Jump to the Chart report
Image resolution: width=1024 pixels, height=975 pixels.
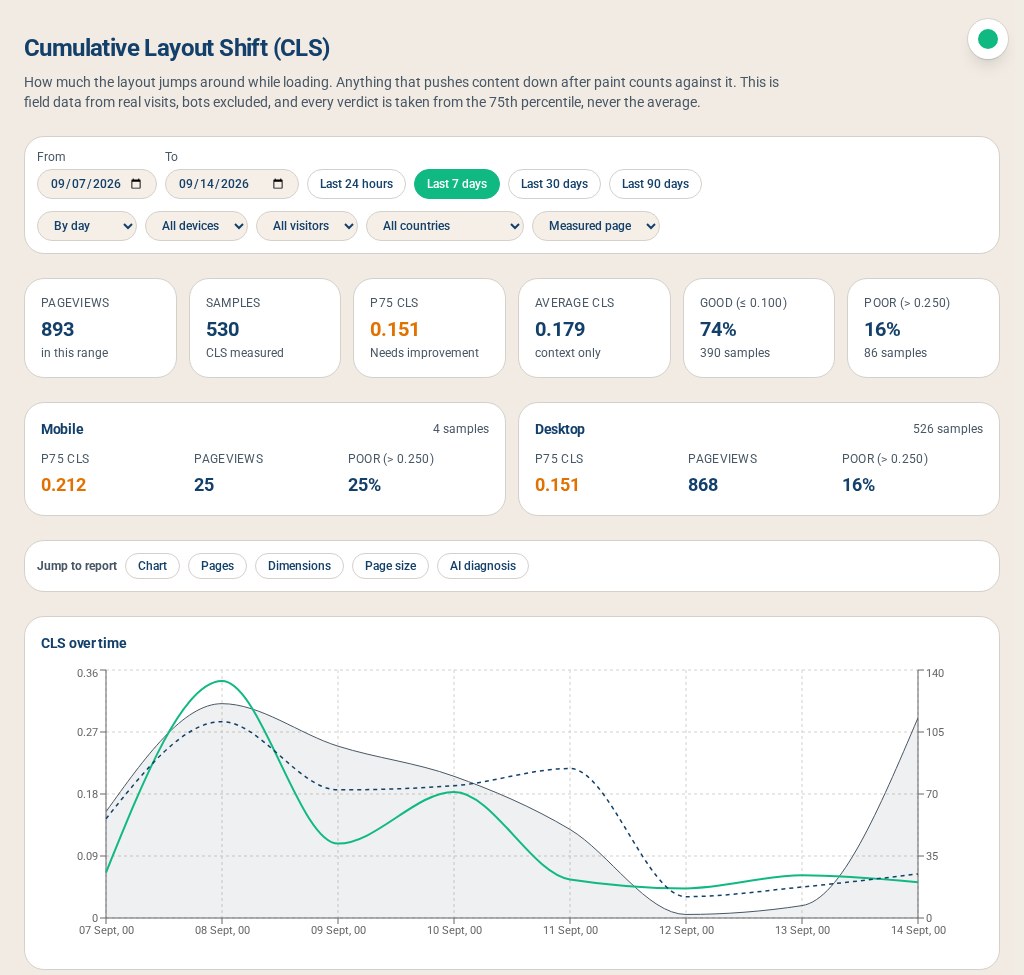pyautogui.click(x=152, y=566)
